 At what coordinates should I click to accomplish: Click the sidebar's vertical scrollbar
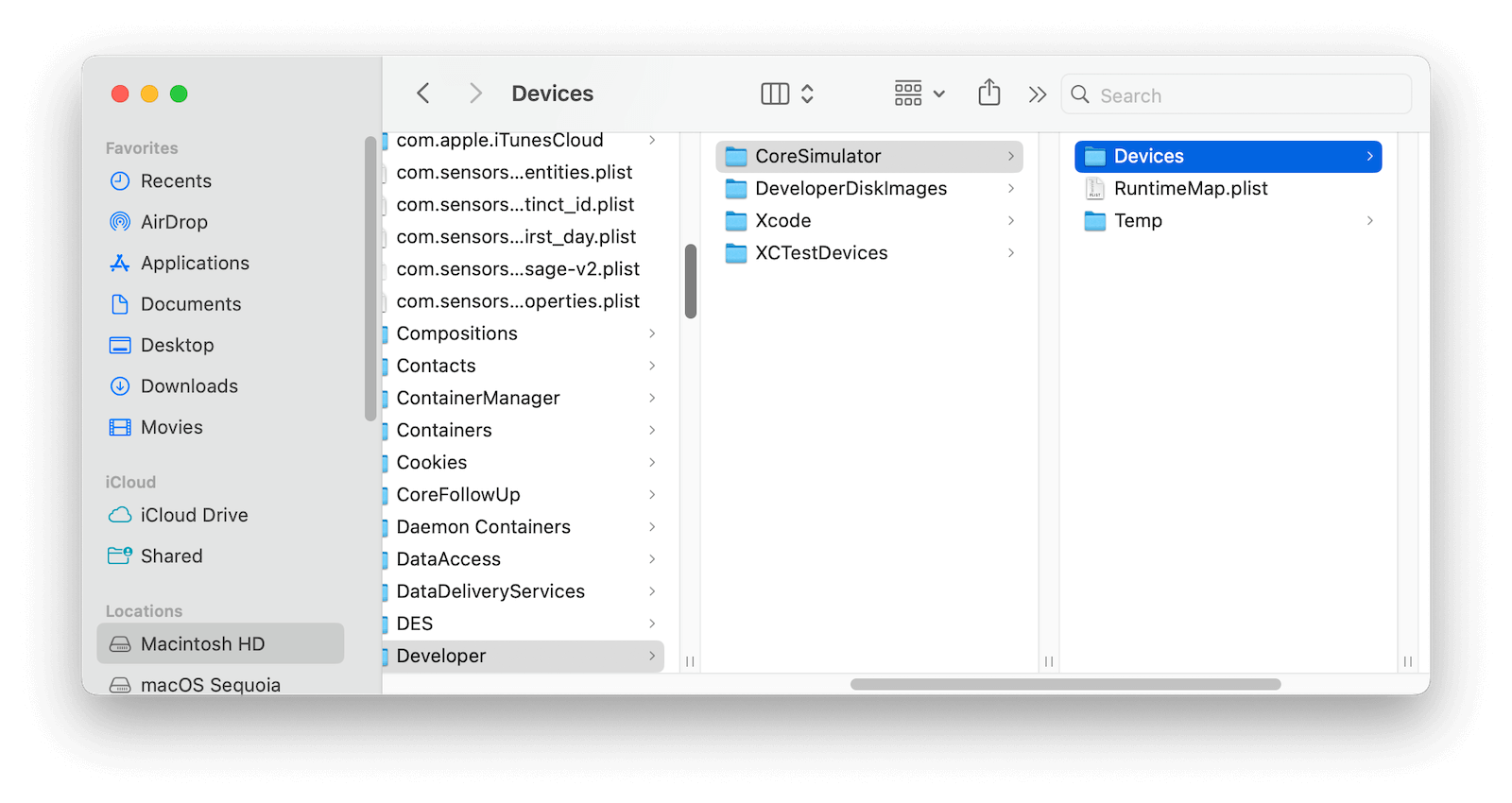370,279
